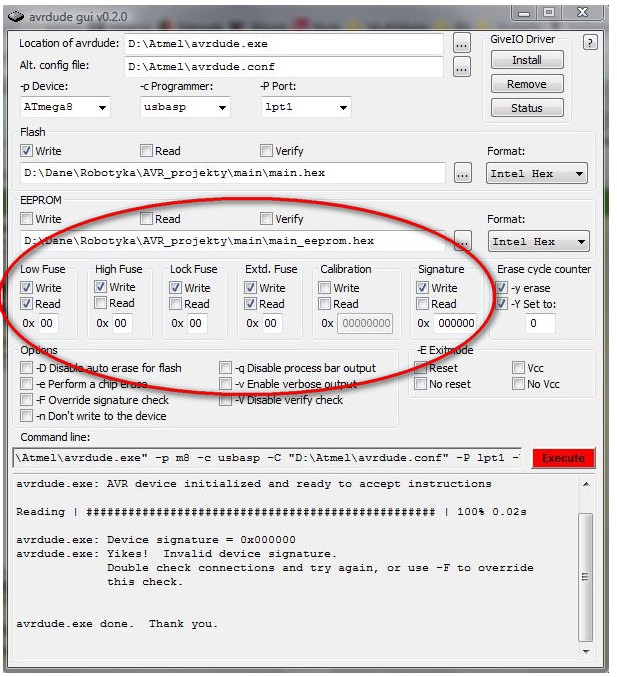Viewport: 617px width, 677px height.
Task: Open the EEPROM Format dropdown
Action: point(538,241)
